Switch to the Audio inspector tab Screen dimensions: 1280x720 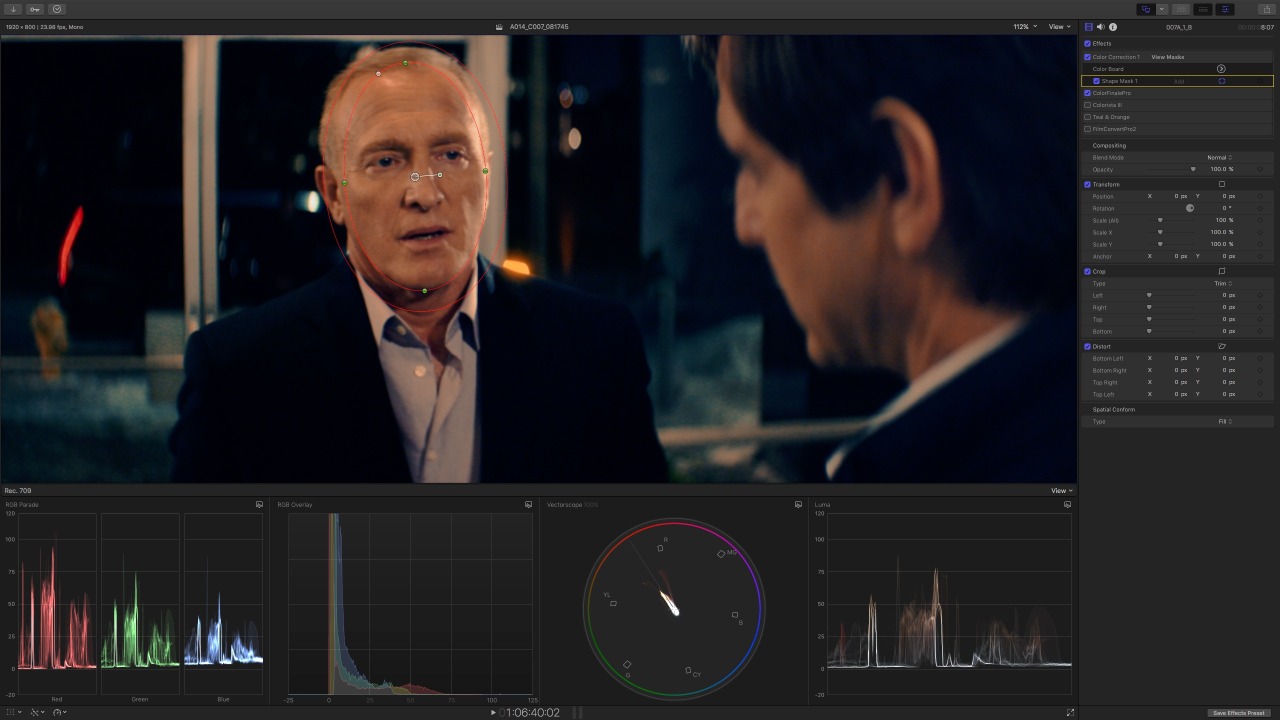click(x=1101, y=27)
